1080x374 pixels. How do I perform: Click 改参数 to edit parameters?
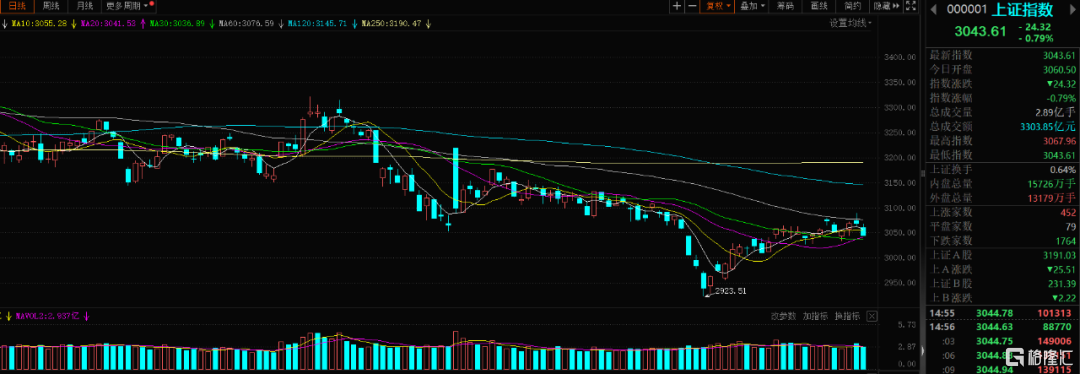tap(782, 317)
